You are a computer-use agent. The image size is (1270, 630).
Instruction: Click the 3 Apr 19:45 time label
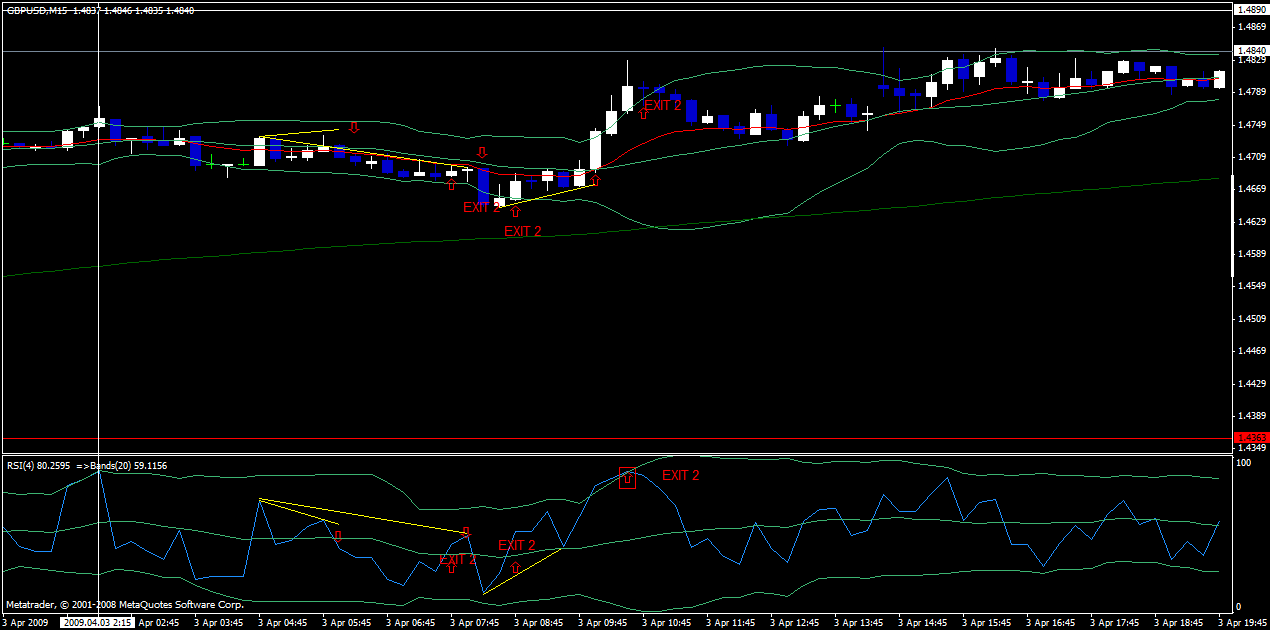tap(1242, 622)
